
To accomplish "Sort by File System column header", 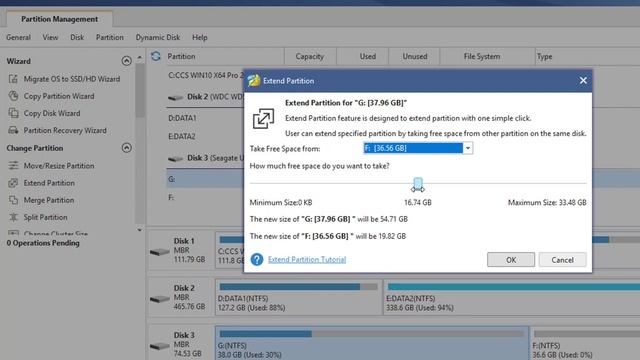I will pos(487,56).
